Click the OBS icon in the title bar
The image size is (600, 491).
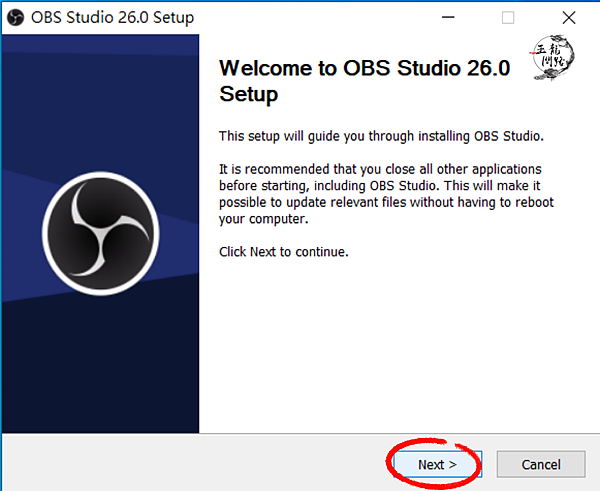[17, 18]
